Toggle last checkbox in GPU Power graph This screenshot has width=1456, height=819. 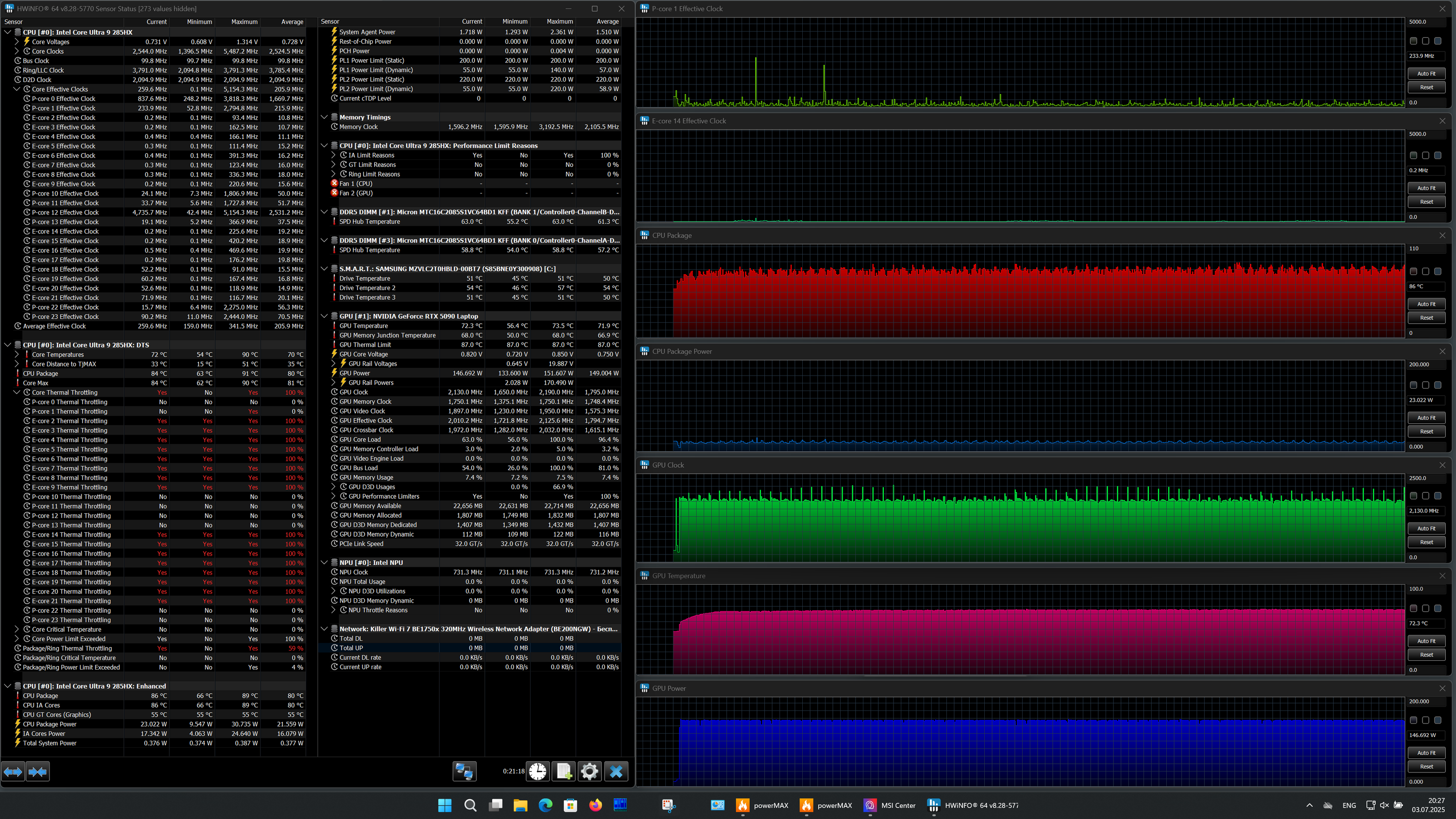(x=1438, y=720)
